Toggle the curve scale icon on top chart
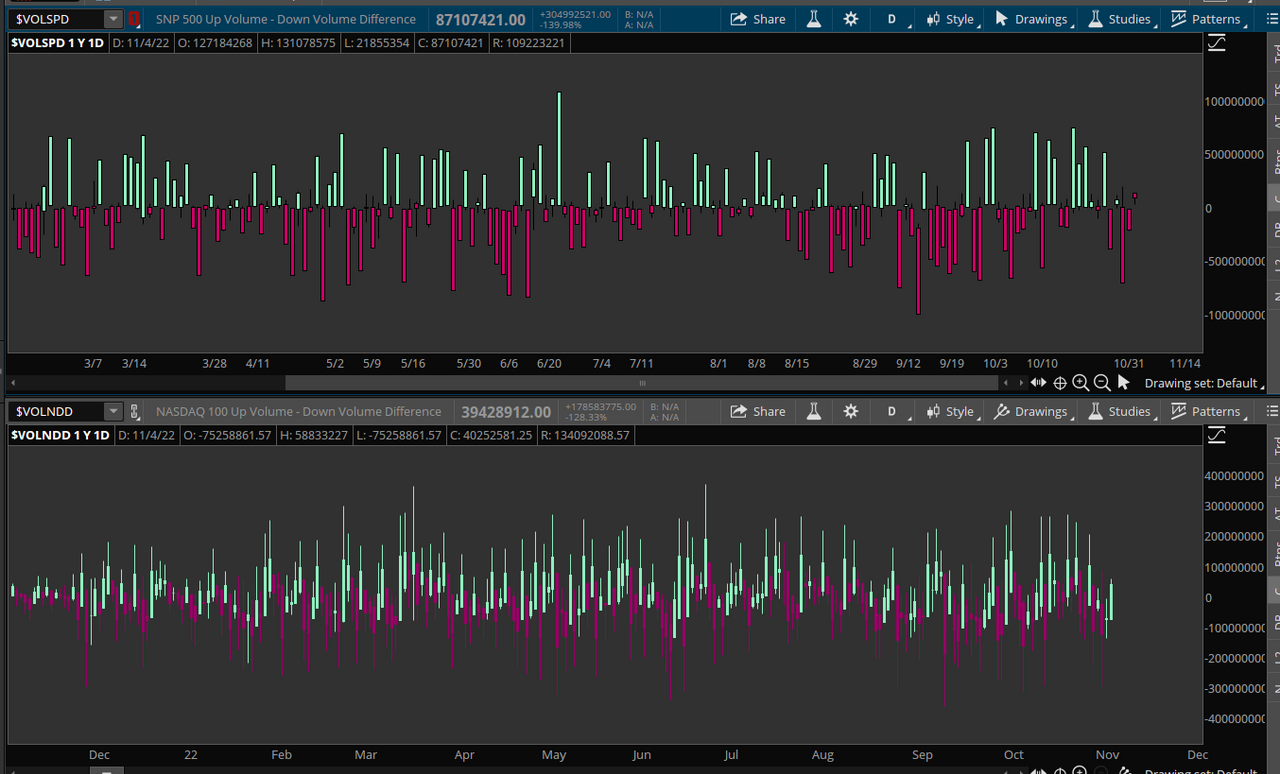 tap(1216, 42)
